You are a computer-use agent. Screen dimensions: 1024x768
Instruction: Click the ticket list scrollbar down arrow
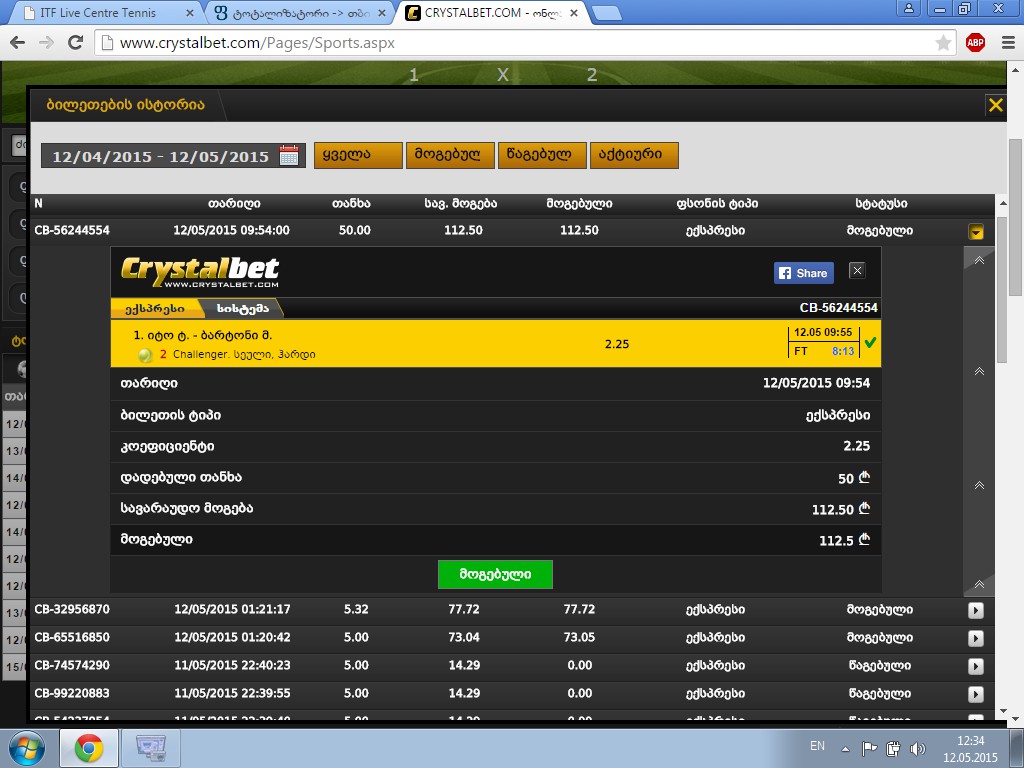coord(1003,711)
